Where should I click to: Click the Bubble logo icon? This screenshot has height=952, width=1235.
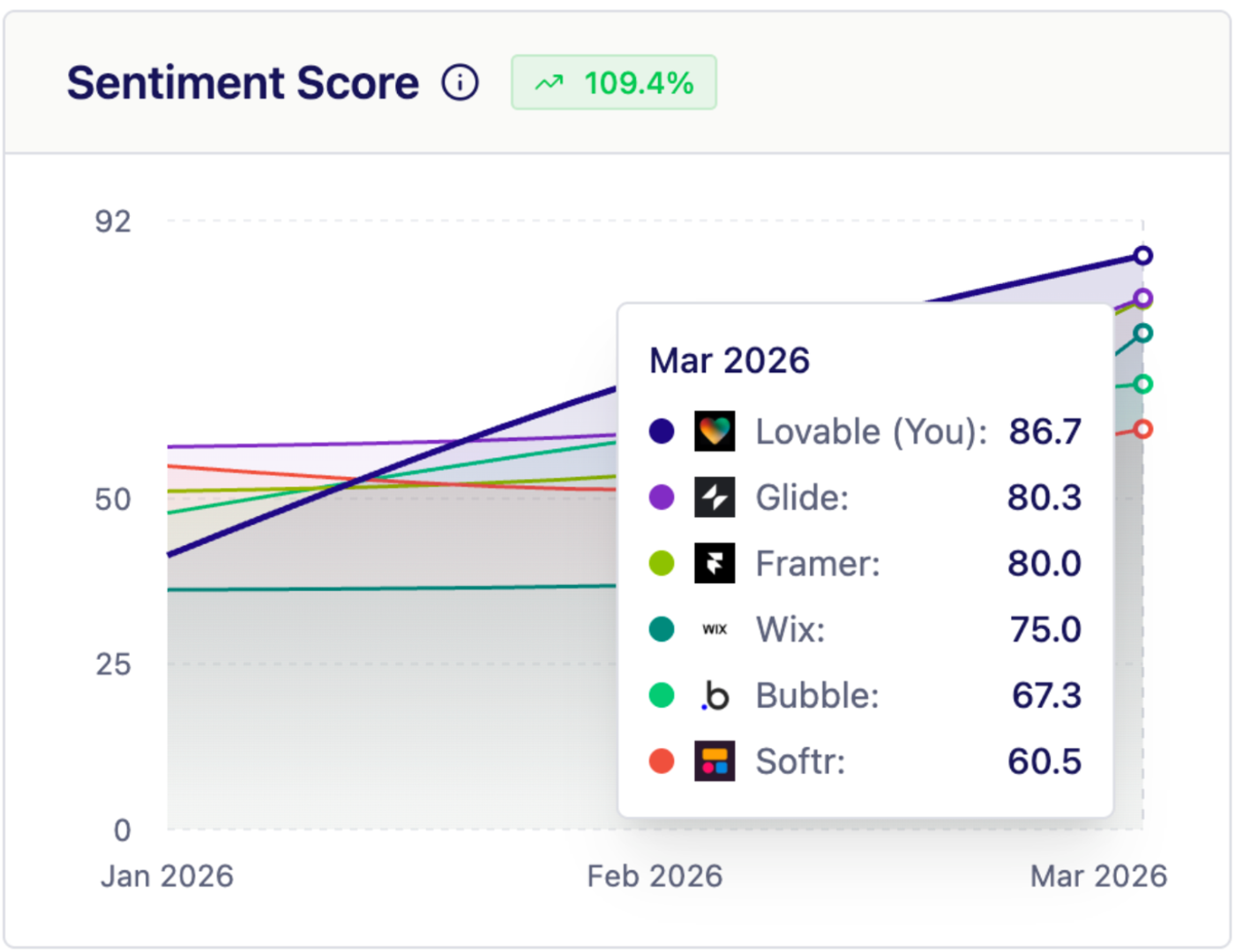click(x=715, y=695)
